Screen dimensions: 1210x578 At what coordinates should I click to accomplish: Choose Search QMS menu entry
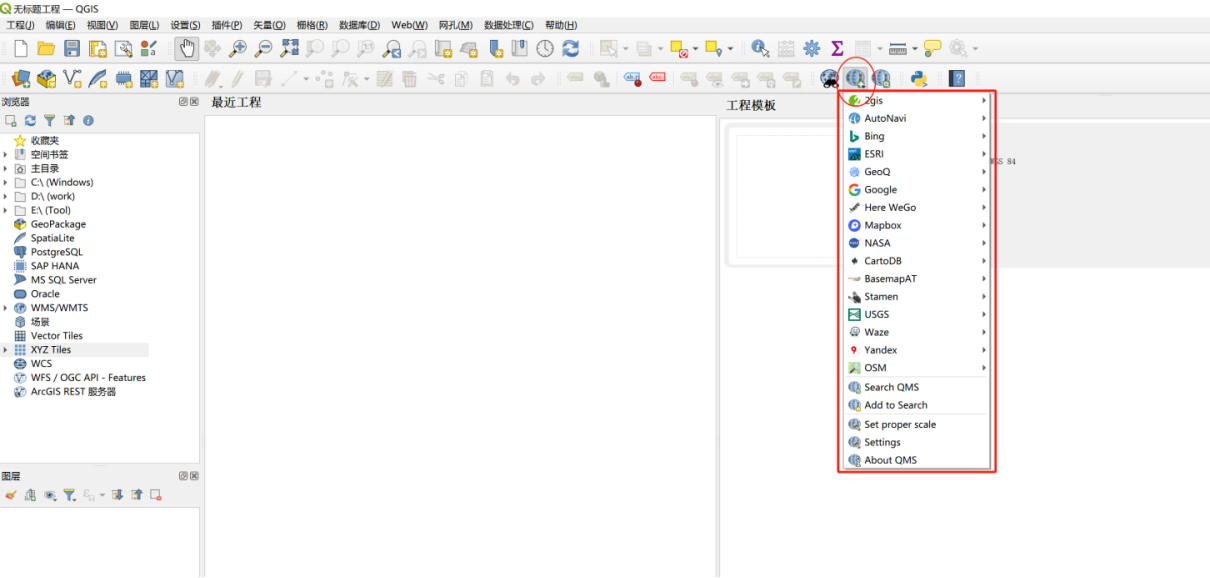click(x=917, y=387)
